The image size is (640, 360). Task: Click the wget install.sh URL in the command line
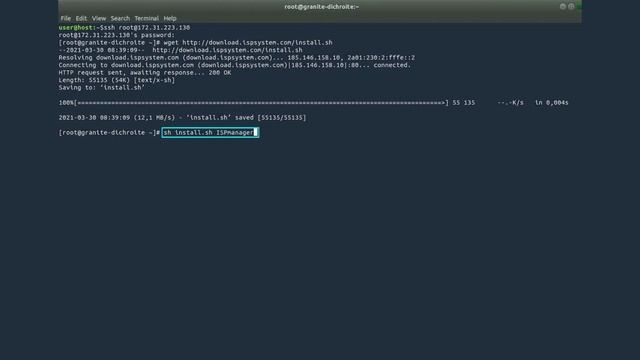(257, 42)
